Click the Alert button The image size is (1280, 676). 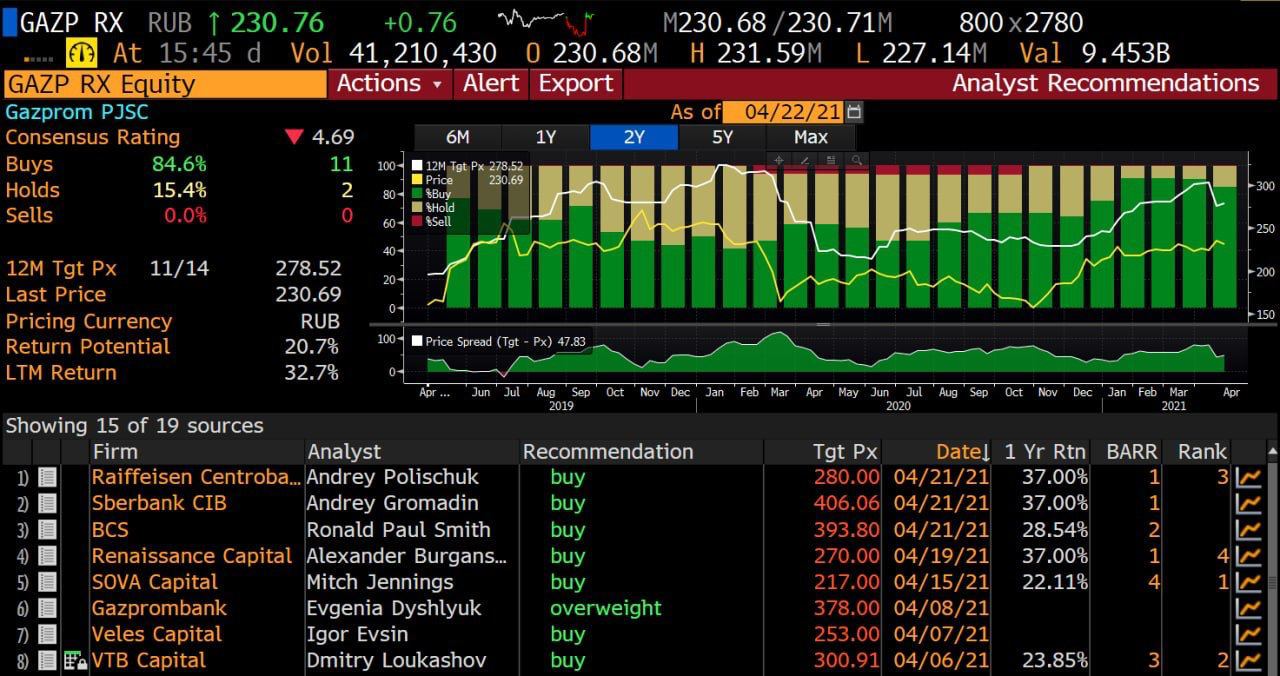coord(492,83)
